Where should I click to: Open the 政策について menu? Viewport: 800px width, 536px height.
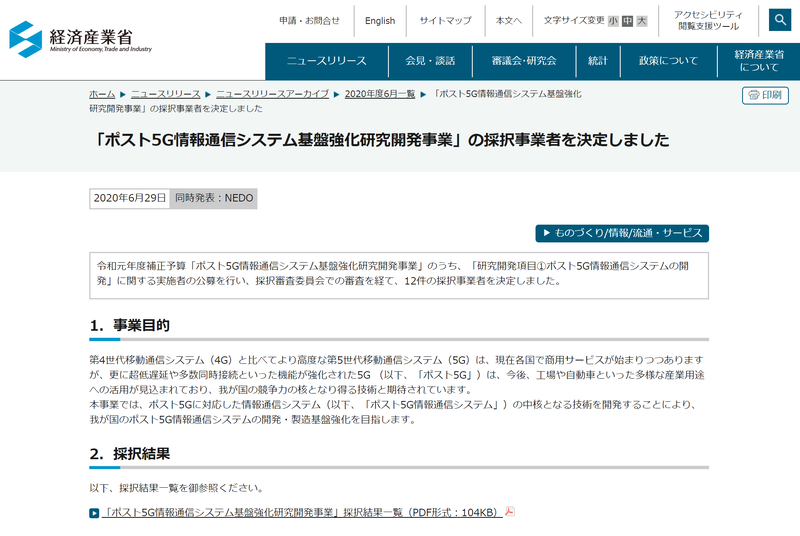668,61
